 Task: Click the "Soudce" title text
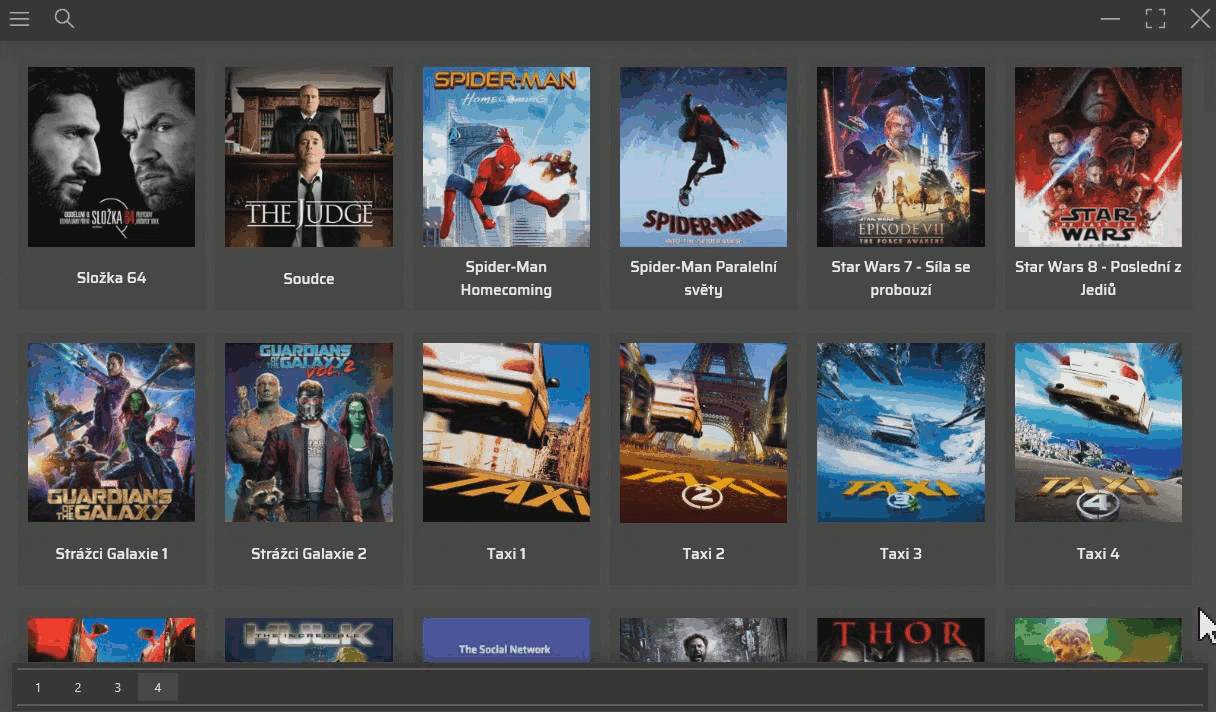pyautogui.click(x=309, y=279)
